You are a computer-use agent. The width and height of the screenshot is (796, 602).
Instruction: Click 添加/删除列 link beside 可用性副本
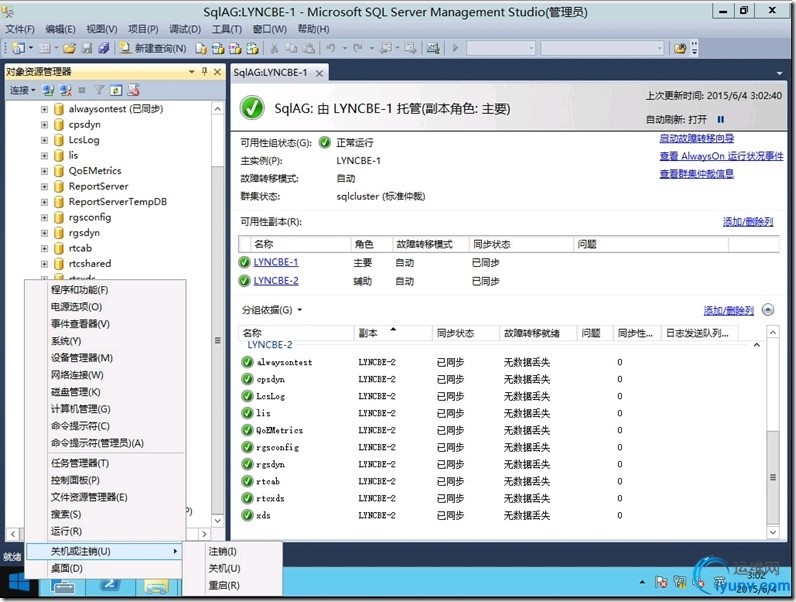click(x=748, y=222)
